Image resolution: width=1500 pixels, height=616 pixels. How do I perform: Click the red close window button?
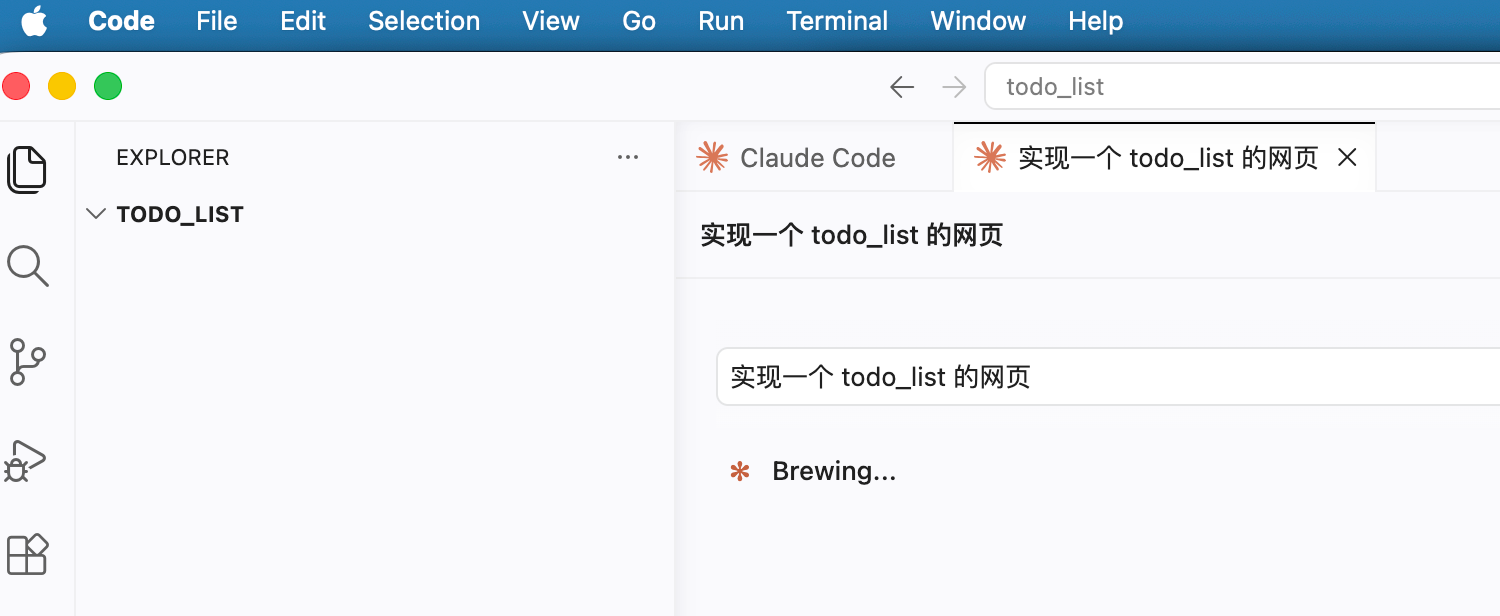pos(16,86)
